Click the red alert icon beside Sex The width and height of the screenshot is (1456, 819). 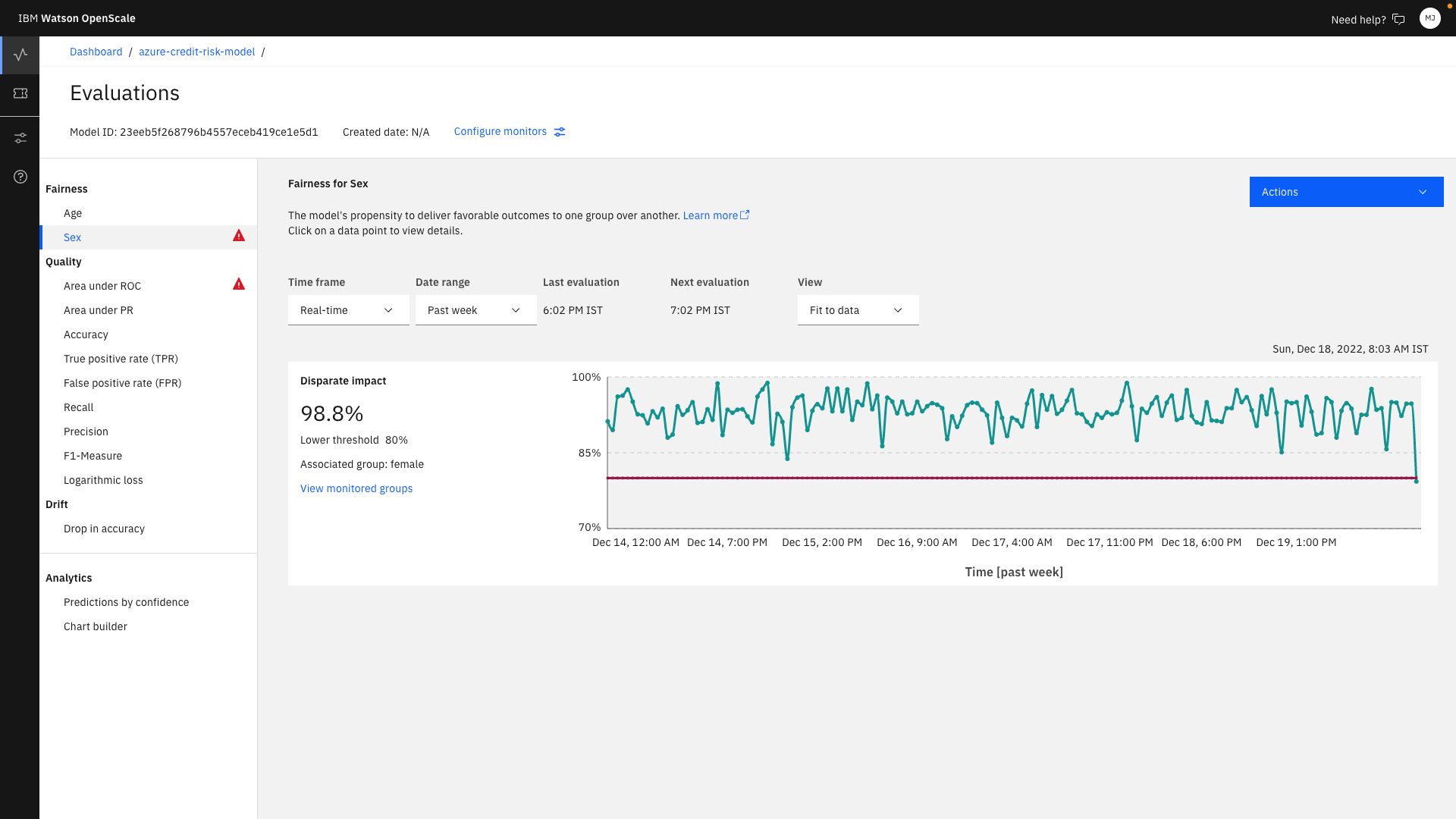pos(239,236)
